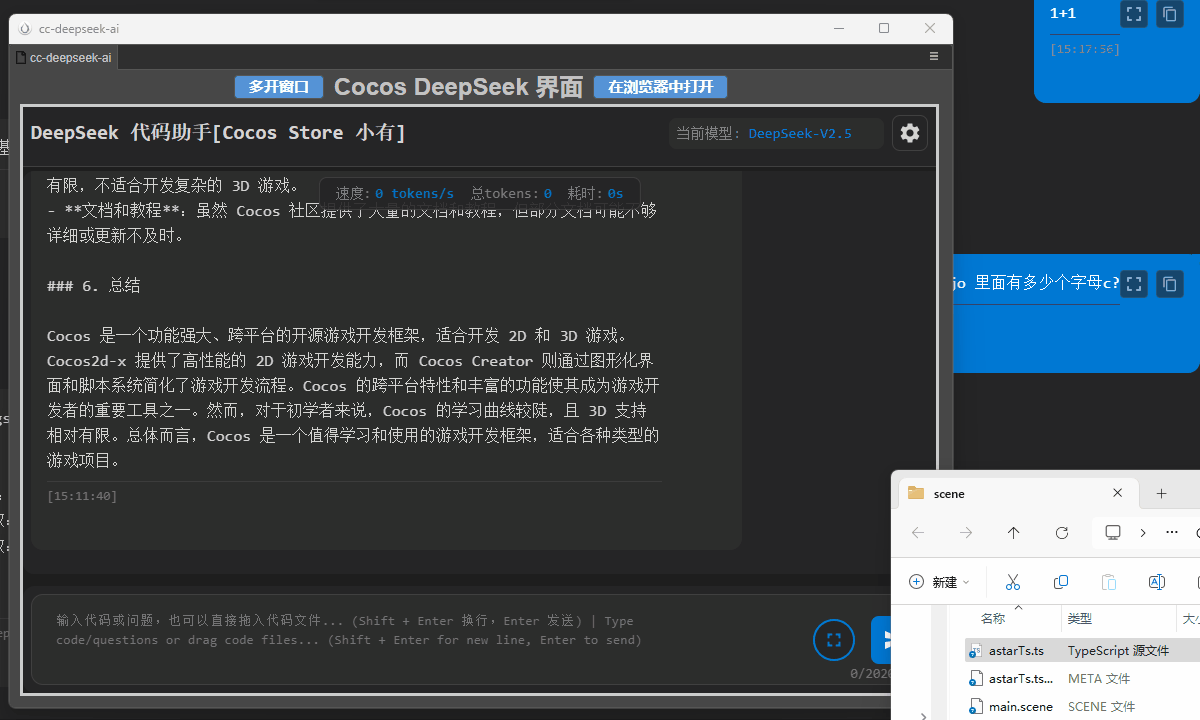Expand the '1+1' message bubble fullscreen
The width and height of the screenshot is (1200, 720).
pos(1133,14)
